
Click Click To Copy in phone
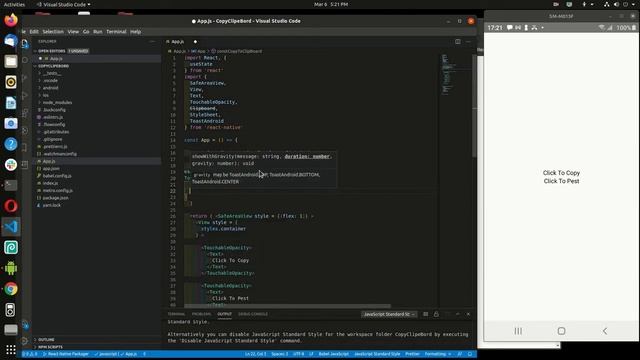561,173
